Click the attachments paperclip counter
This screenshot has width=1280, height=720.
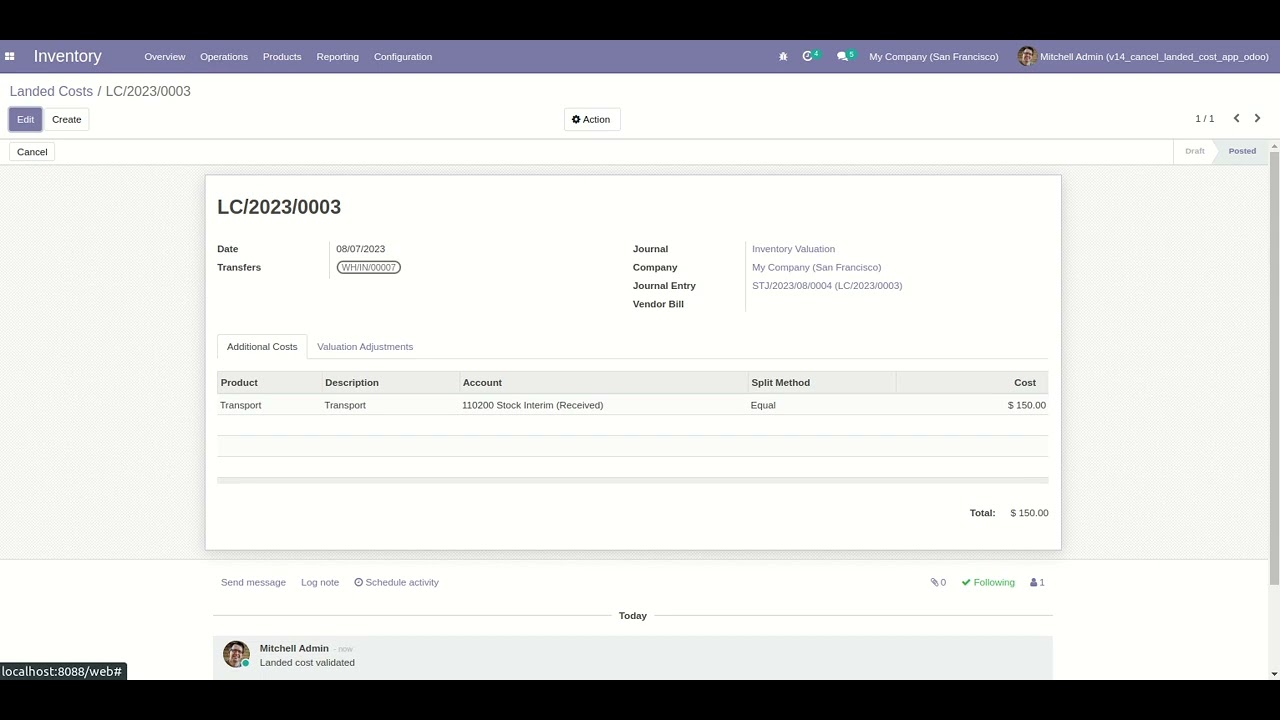[938, 582]
